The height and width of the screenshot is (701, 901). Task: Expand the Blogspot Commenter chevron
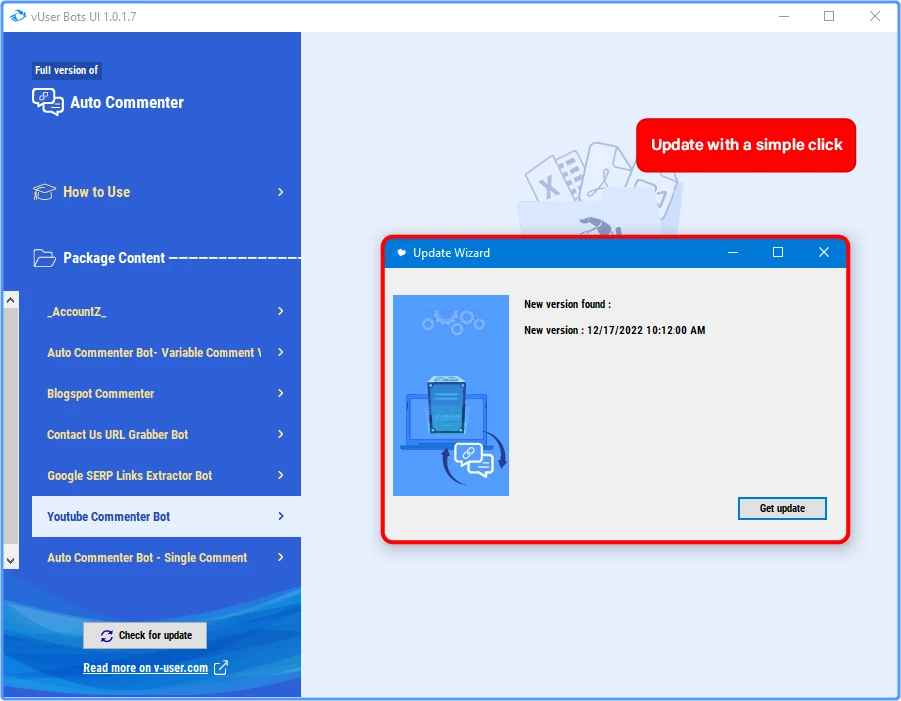tap(280, 393)
